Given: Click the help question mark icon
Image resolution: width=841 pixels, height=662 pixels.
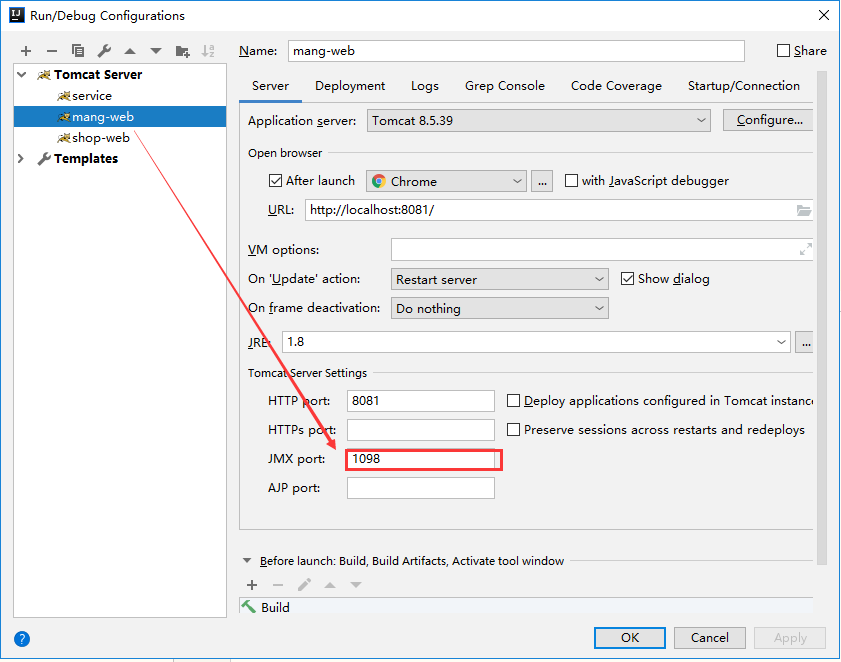Looking at the screenshot, I should point(22,638).
